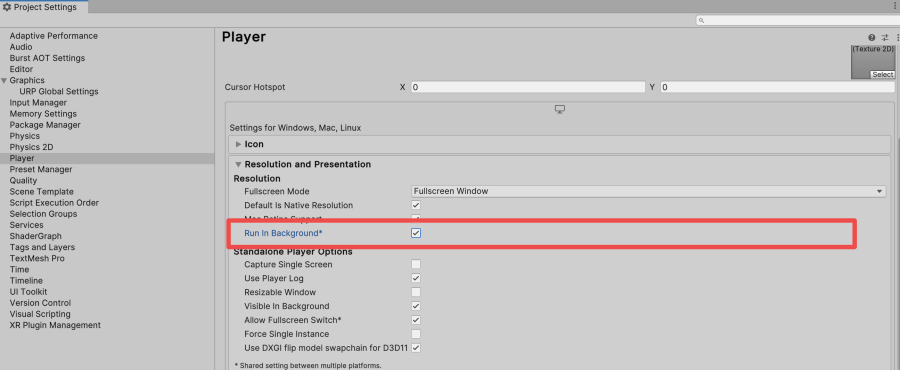Toggle Use Player Log checkbox

(x=416, y=278)
